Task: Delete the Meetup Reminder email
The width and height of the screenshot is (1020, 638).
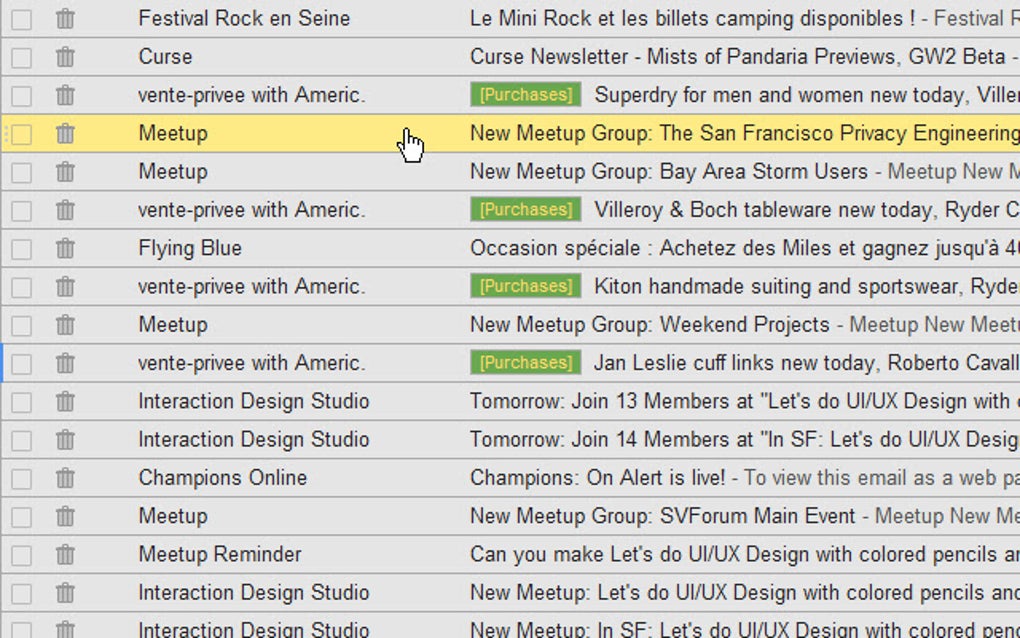Action: tap(65, 554)
